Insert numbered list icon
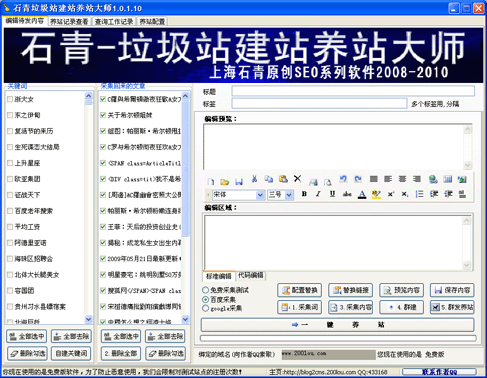487x378 pixels. click(x=419, y=194)
